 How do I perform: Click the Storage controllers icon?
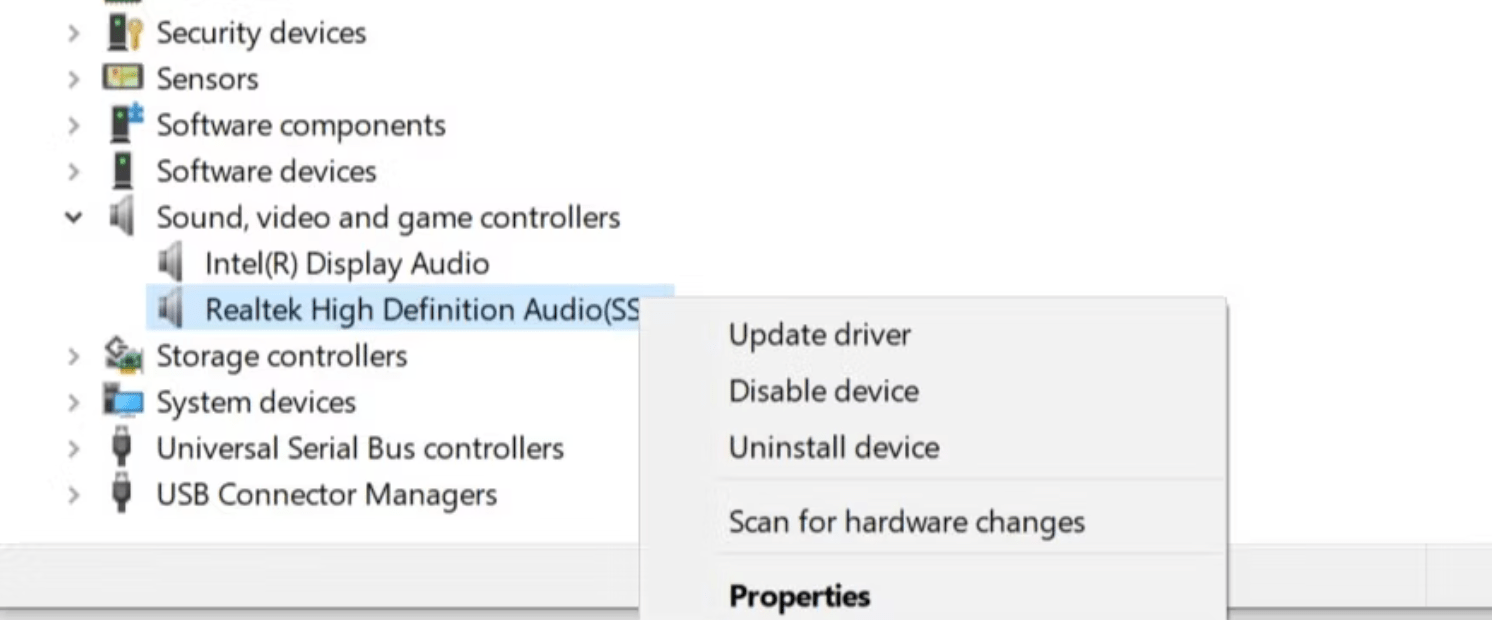[x=122, y=355]
